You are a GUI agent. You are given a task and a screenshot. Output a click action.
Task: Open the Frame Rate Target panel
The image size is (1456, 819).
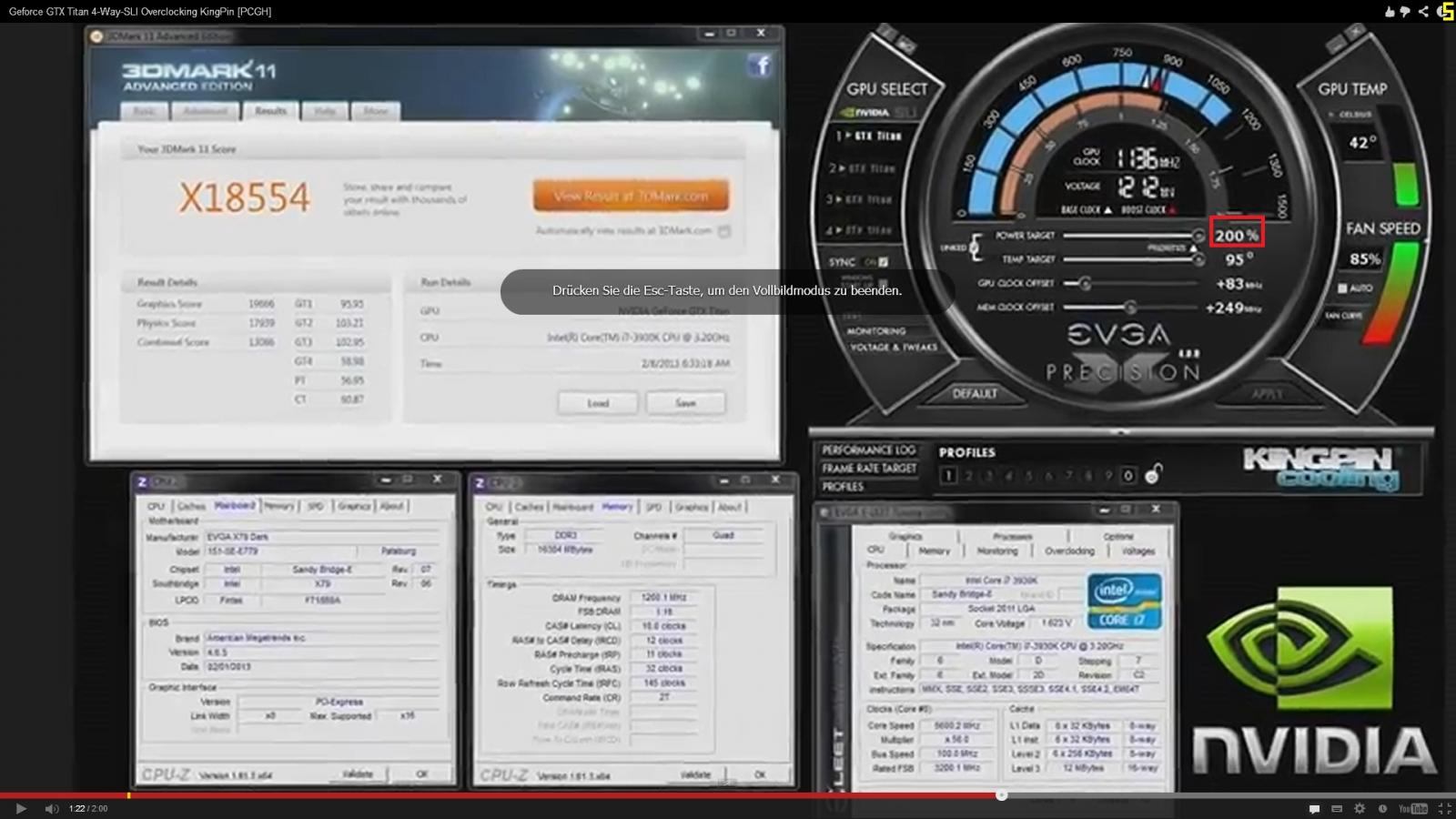point(869,468)
